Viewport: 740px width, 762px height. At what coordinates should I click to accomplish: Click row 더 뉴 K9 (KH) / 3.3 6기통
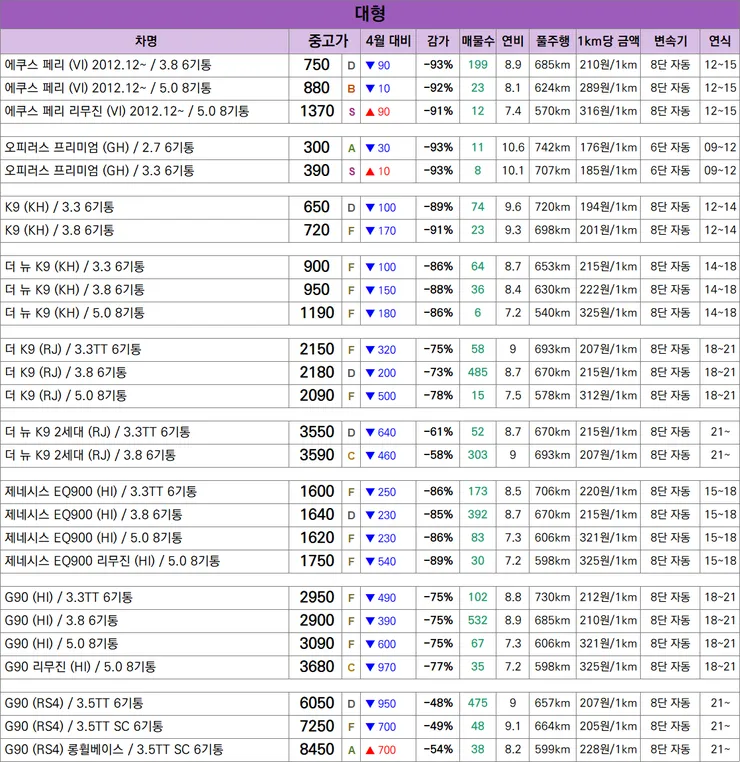pyautogui.click(x=370, y=267)
